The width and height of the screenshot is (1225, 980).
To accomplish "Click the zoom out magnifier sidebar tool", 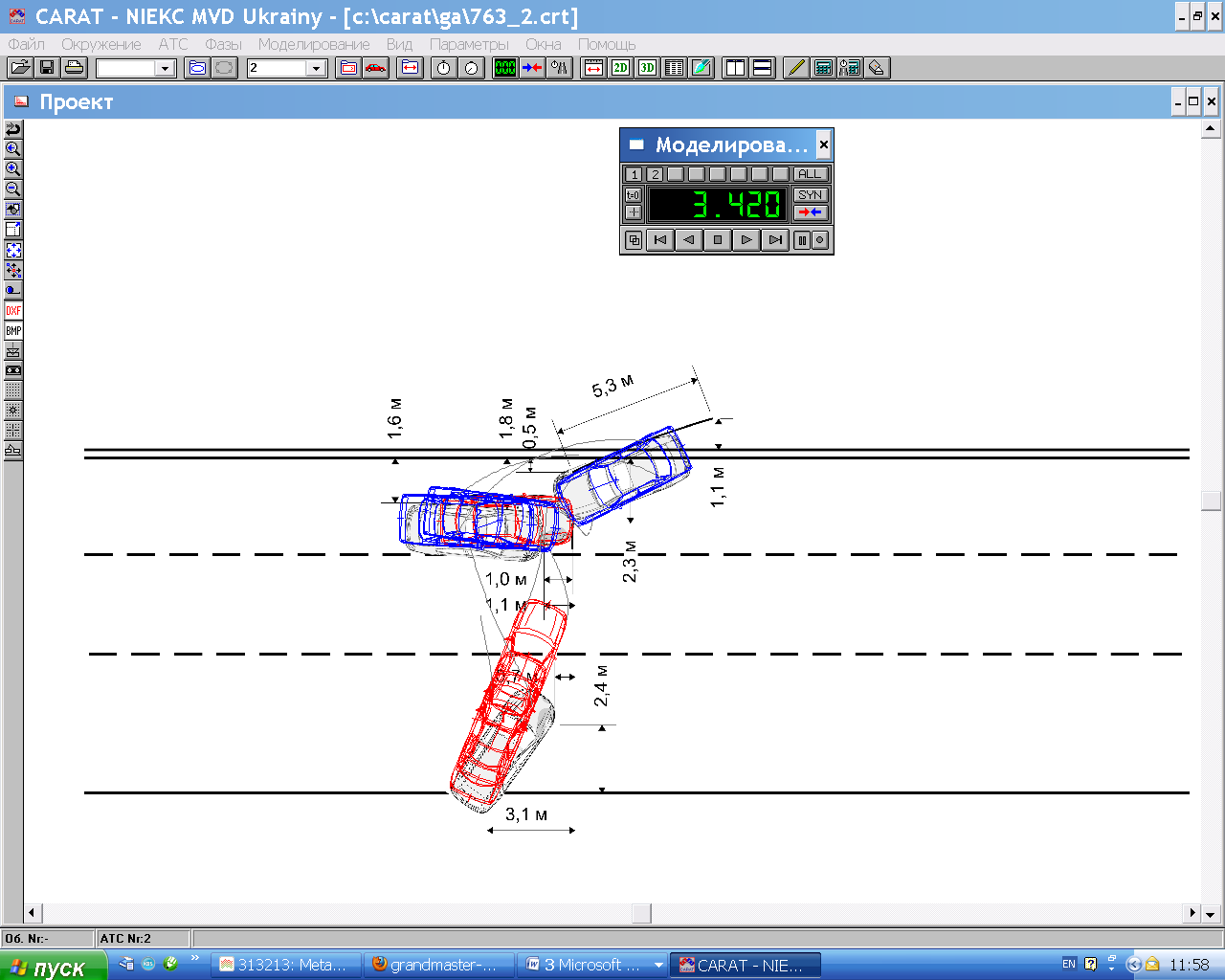I will [13, 189].
